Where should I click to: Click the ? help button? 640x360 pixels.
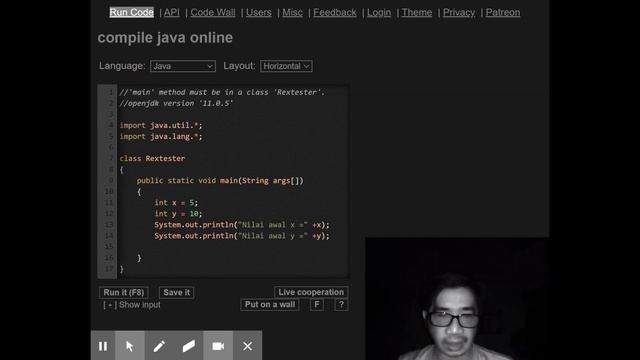[x=341, y=304]
